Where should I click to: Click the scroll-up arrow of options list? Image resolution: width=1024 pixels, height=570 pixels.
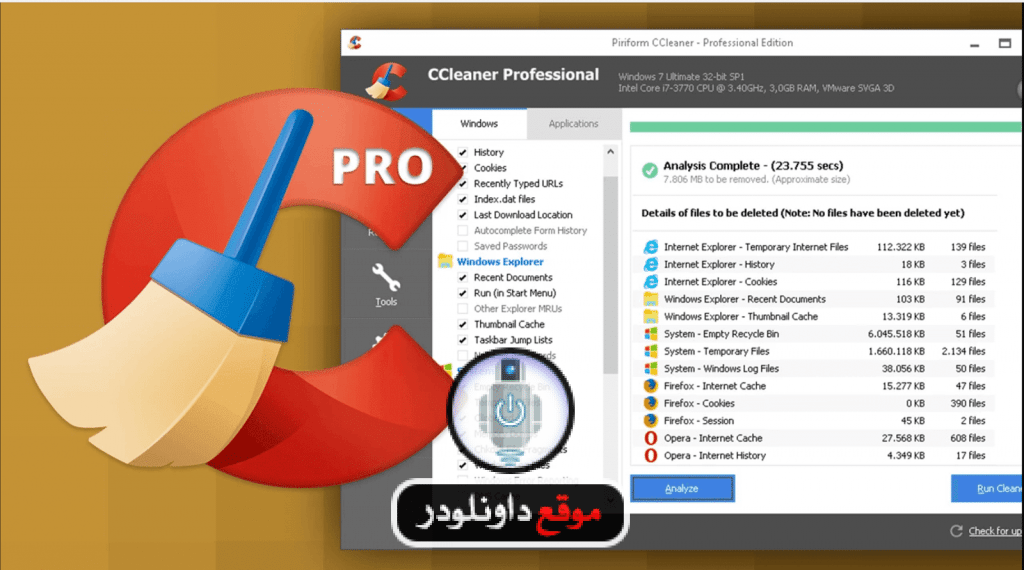tap(610, 151)
